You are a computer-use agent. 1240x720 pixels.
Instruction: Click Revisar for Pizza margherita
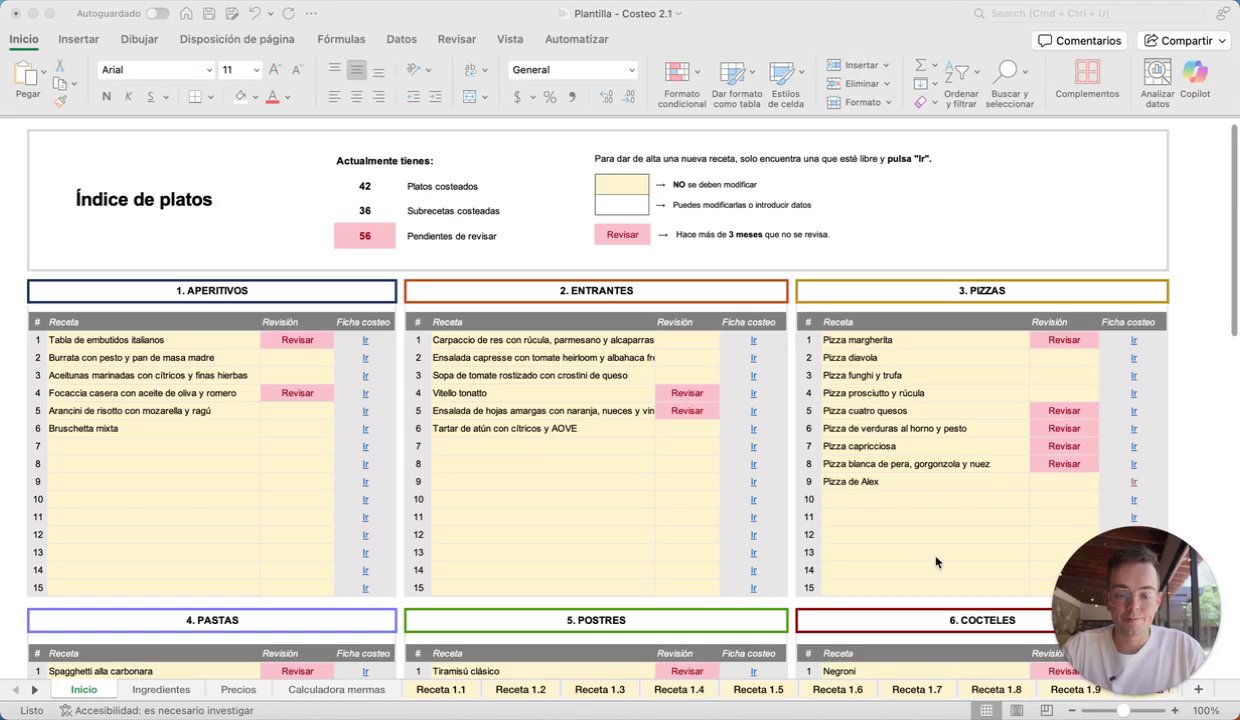point(1064,340)
